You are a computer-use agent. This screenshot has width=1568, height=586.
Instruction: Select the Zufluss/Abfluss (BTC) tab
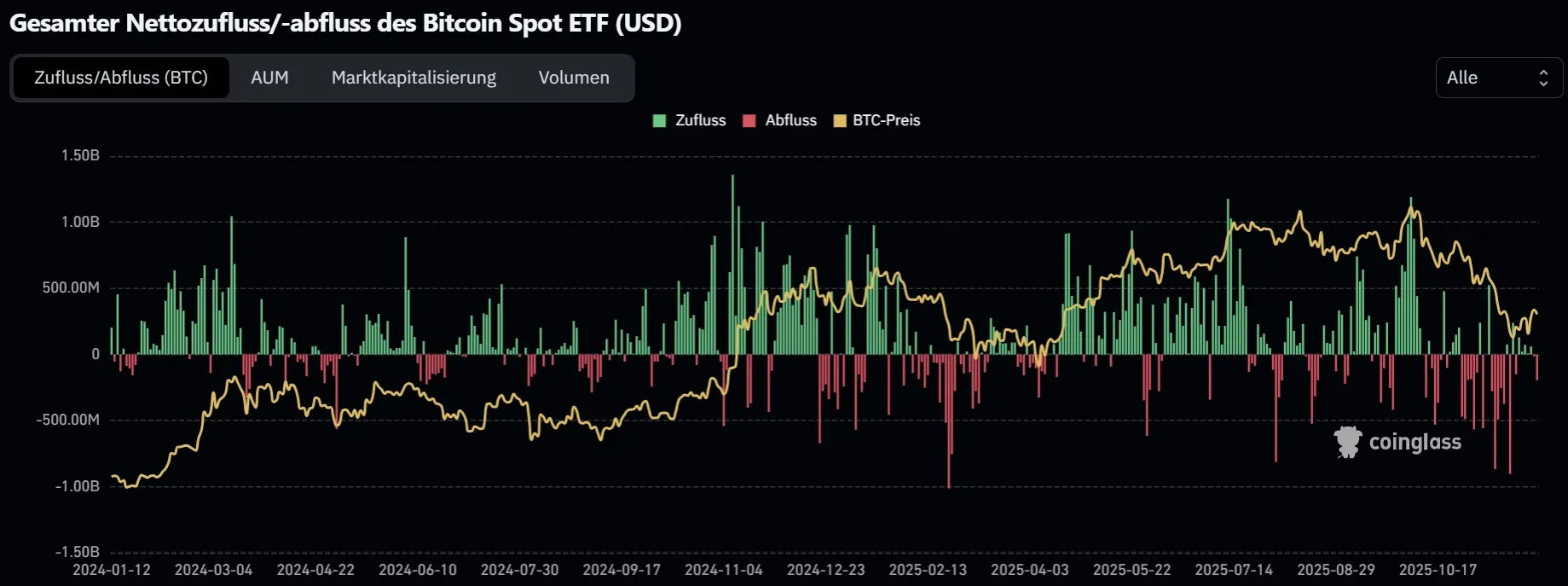pos(121,78)
